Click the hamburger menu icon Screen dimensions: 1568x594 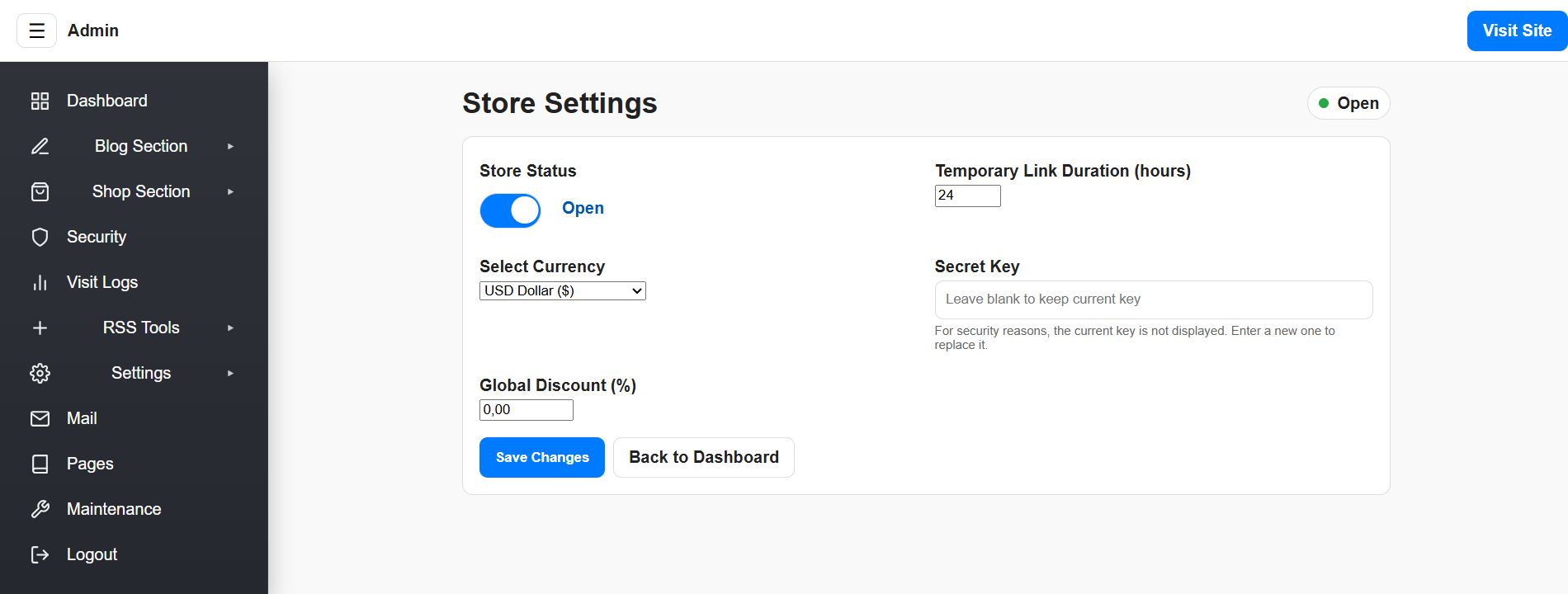[36, 31]
